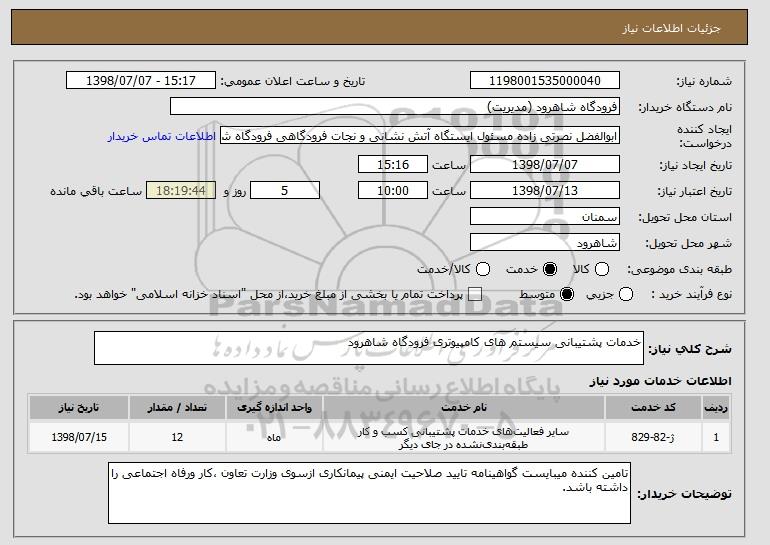Choose the متوسط purchase process option
The image size is (770, 545).
pos(567,295)
